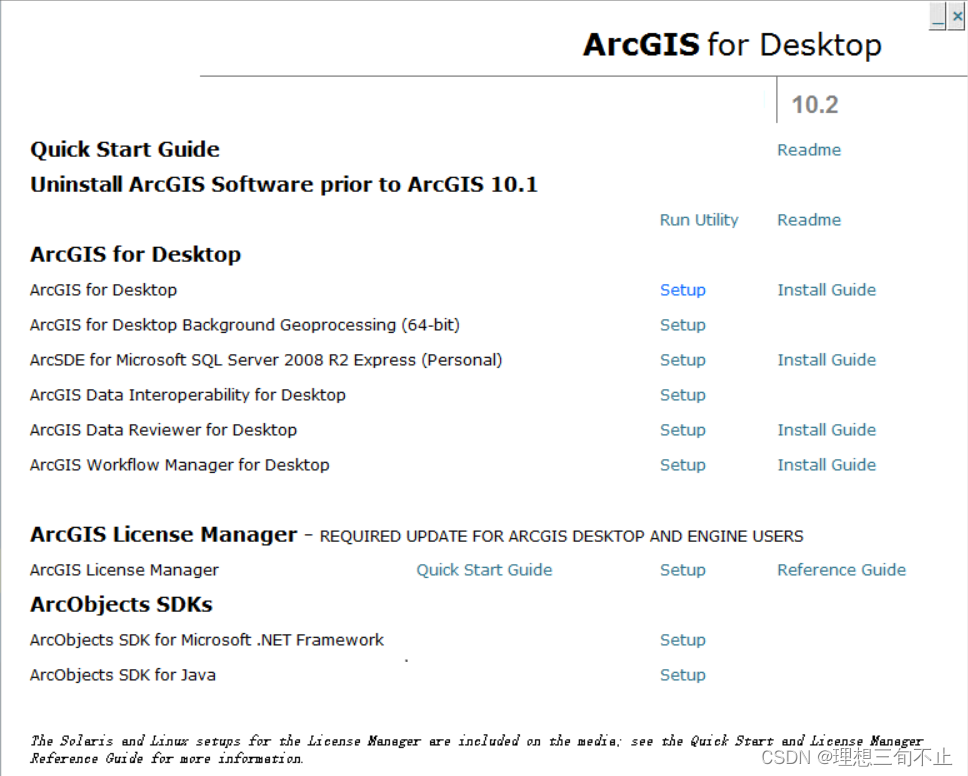Open Install Guide for ArcSDE SQL Server Express

point(827,360)
